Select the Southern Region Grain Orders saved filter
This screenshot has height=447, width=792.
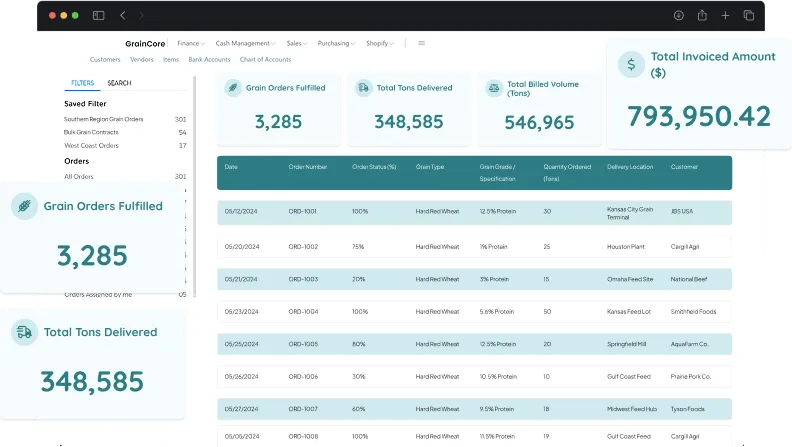tap(103, 119)
